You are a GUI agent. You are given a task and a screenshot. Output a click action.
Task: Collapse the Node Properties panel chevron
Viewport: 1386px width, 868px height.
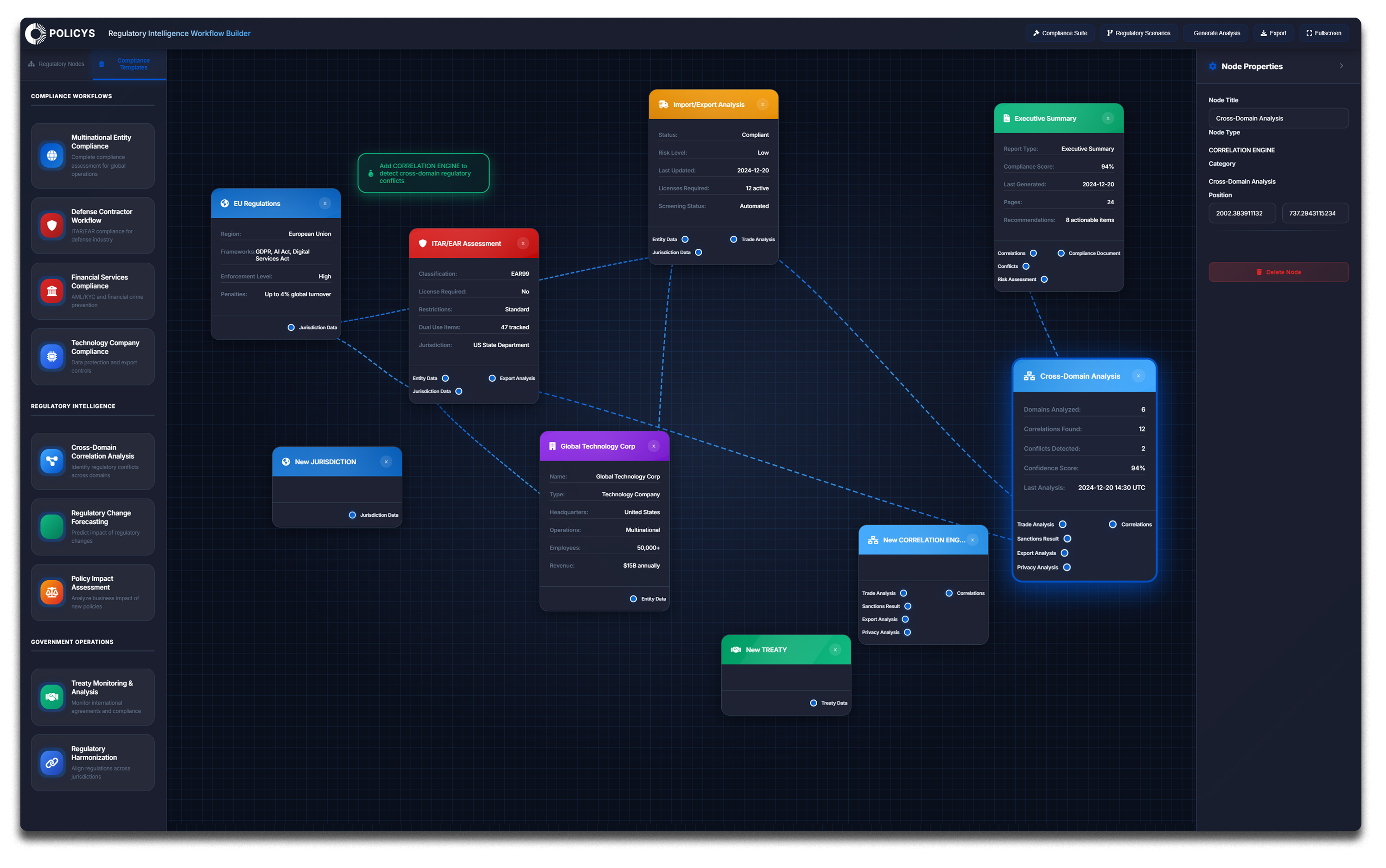[1341, 66]
